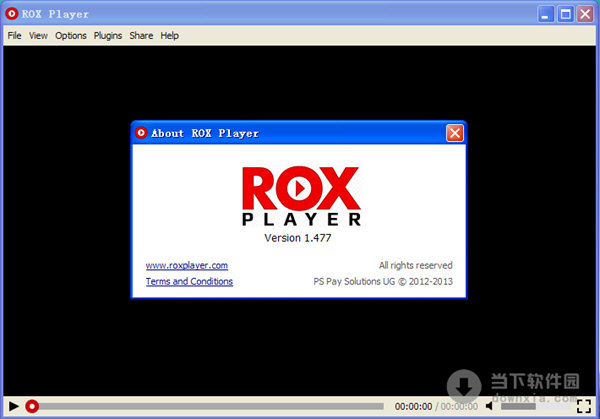Open the Help menu
600x419 pixels.
(x=170, y=36)
